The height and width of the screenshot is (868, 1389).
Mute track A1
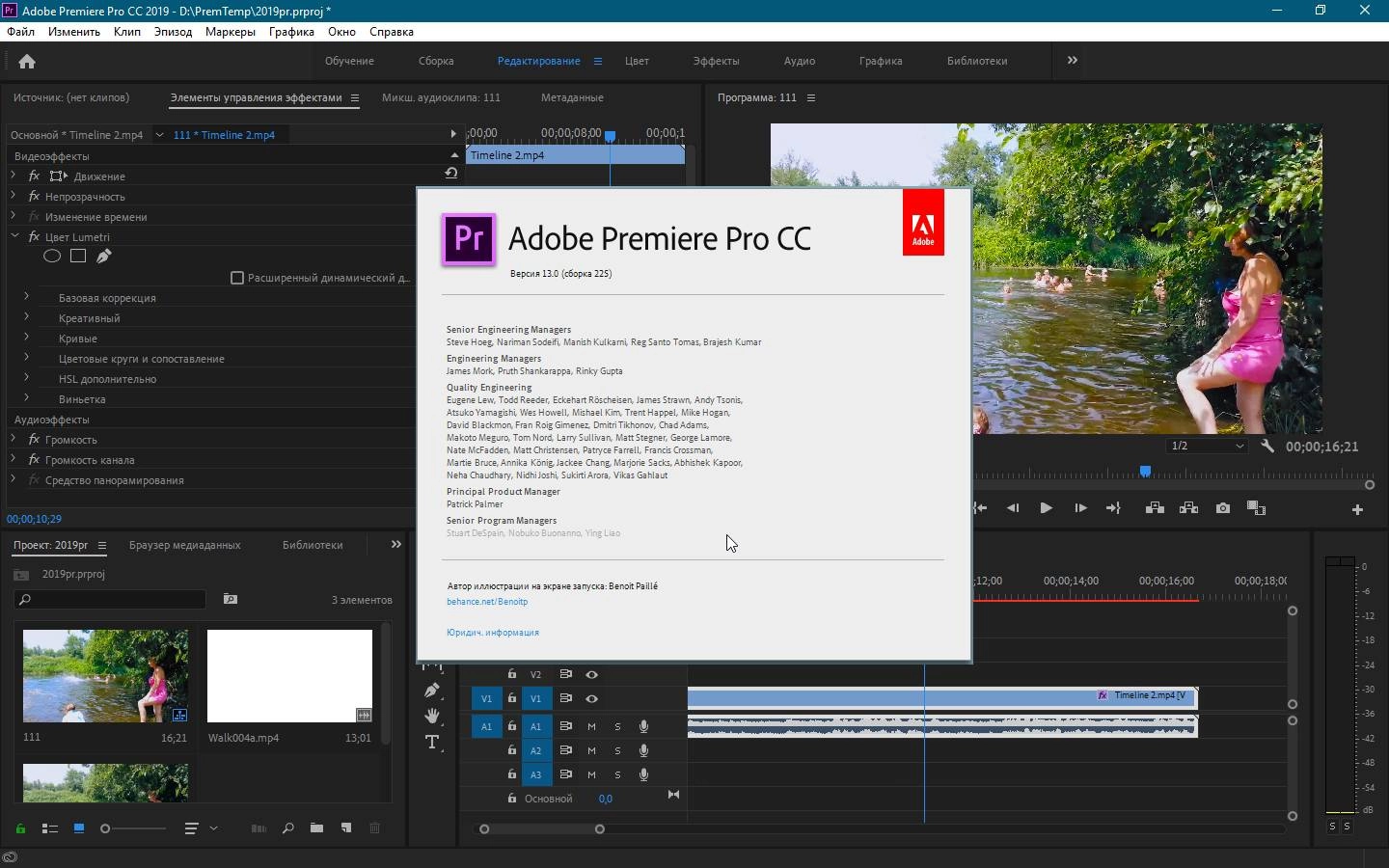pos(592,726)
